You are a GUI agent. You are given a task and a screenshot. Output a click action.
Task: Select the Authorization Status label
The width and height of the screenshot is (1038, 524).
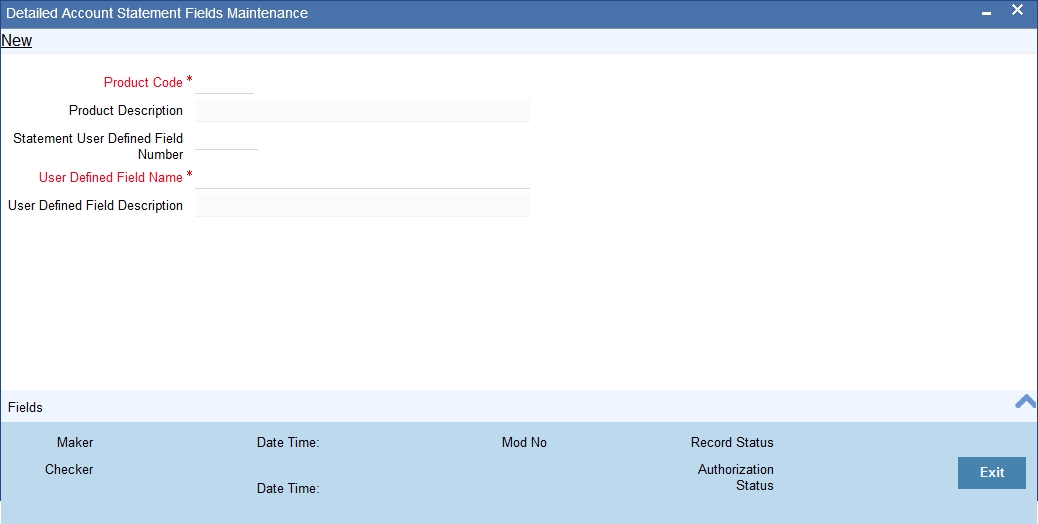click(x=735, y=477)
